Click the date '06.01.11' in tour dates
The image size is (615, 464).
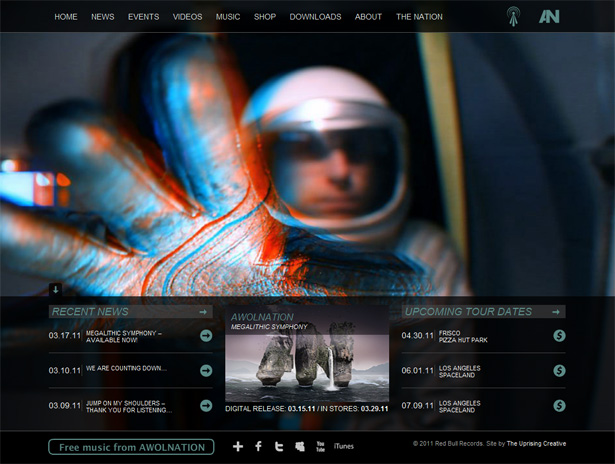click(x=417, y=371)
